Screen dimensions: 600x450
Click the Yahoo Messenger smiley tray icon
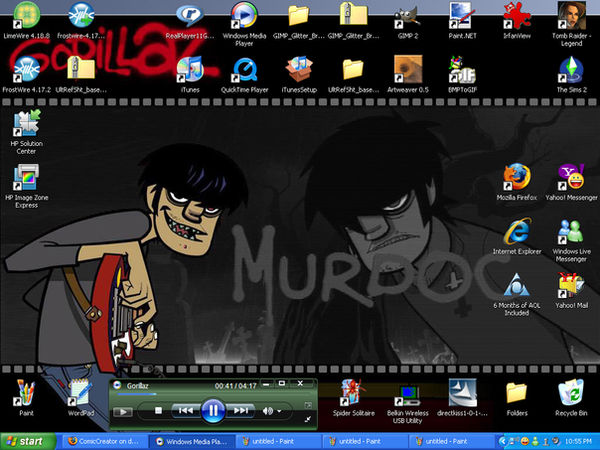(x=525, y=442)
